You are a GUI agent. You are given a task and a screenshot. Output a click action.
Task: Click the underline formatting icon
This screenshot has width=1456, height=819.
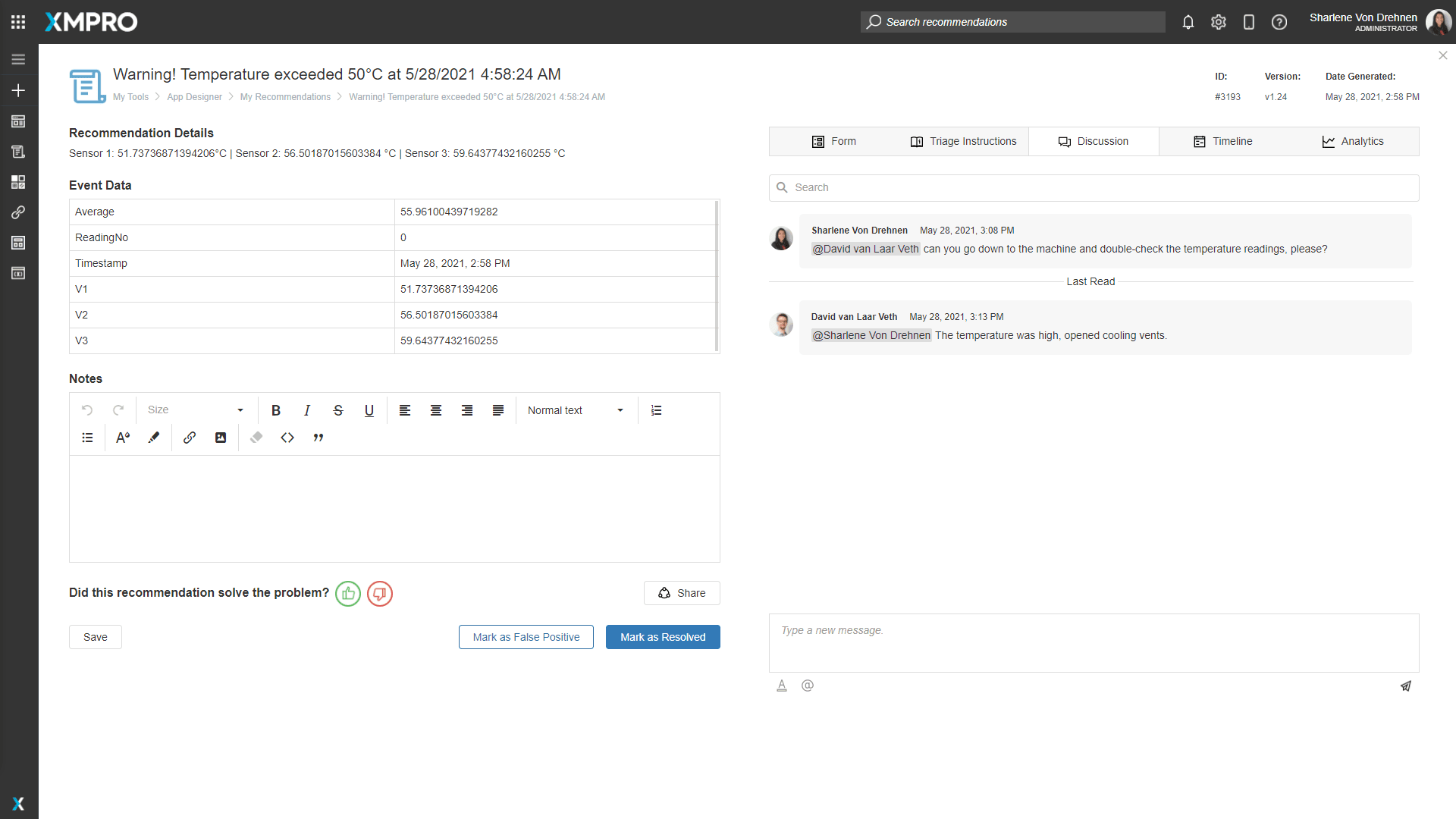369,410
